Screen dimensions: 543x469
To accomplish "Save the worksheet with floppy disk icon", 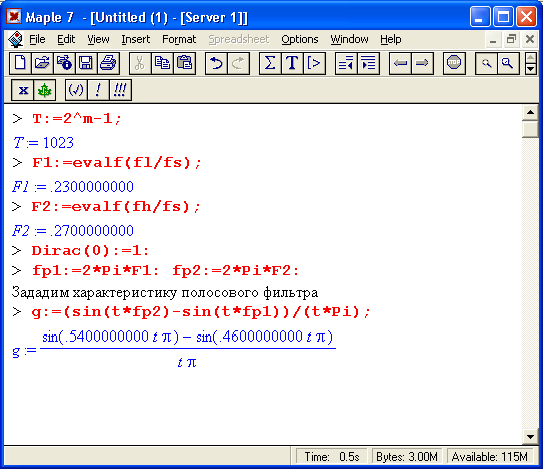I will click(x=86, y=63).
